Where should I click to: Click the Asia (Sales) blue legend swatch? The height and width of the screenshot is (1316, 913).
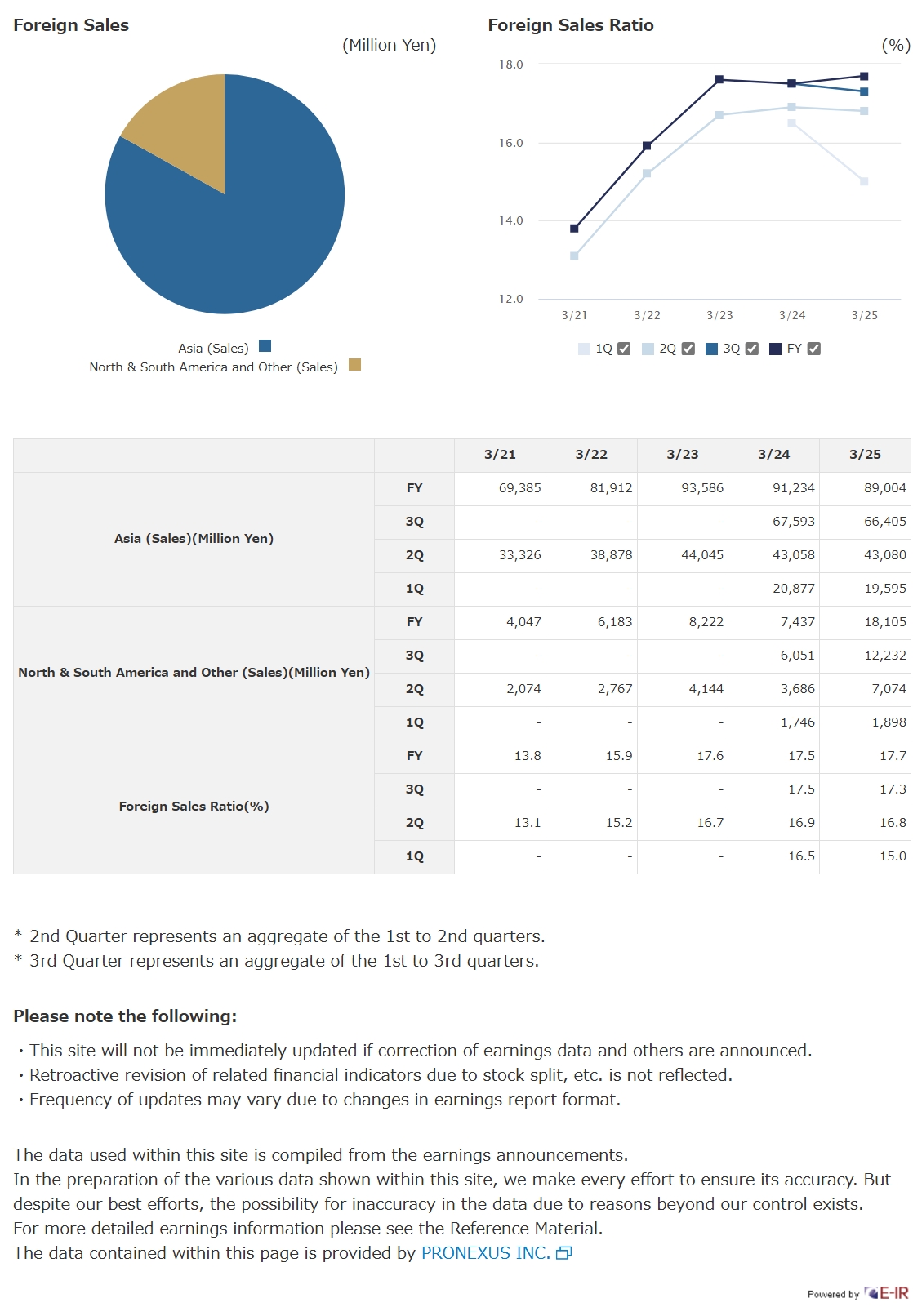265,346
